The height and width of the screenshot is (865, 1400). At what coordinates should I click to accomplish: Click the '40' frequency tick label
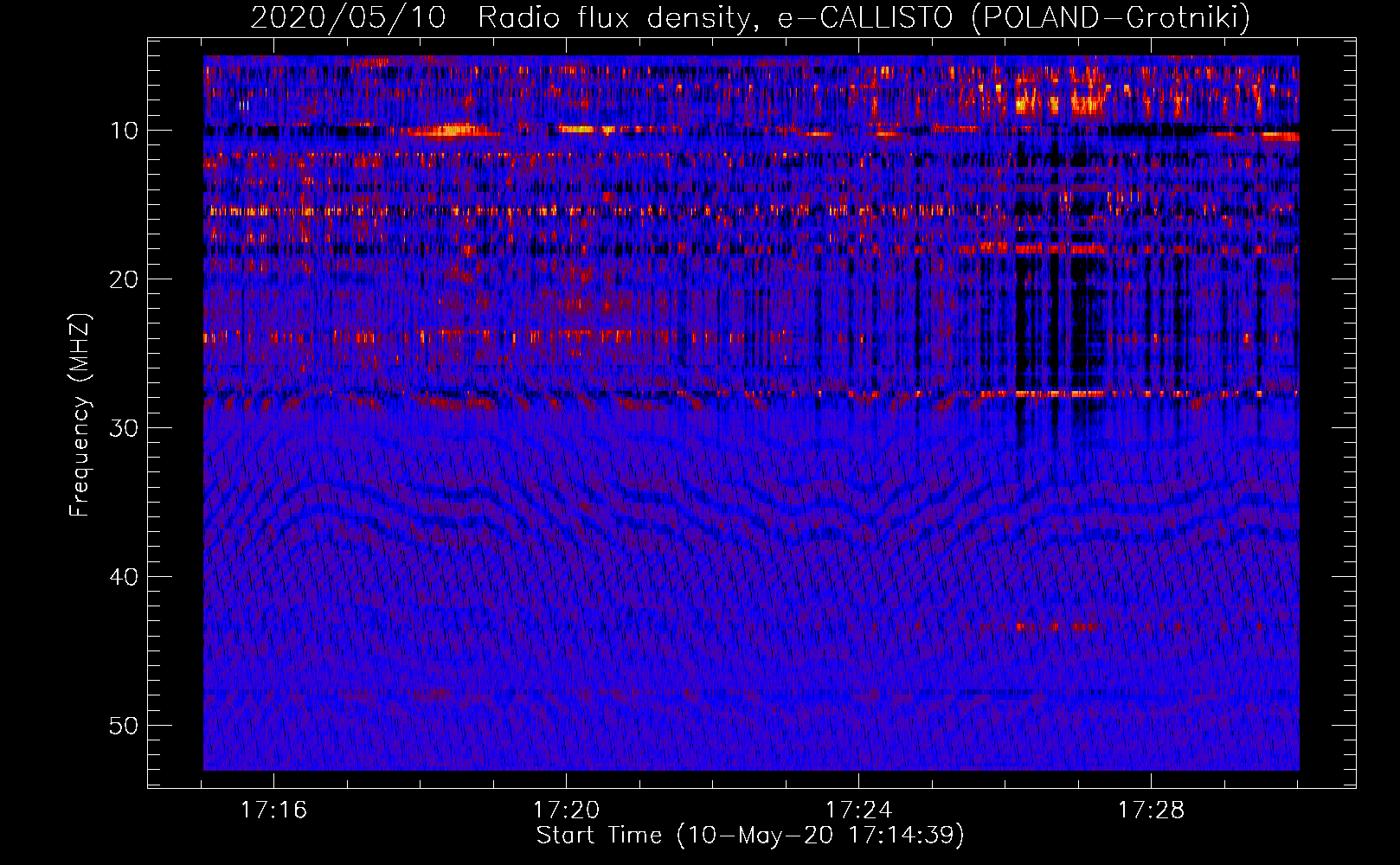pyautogui.click(x=125, y=577)
